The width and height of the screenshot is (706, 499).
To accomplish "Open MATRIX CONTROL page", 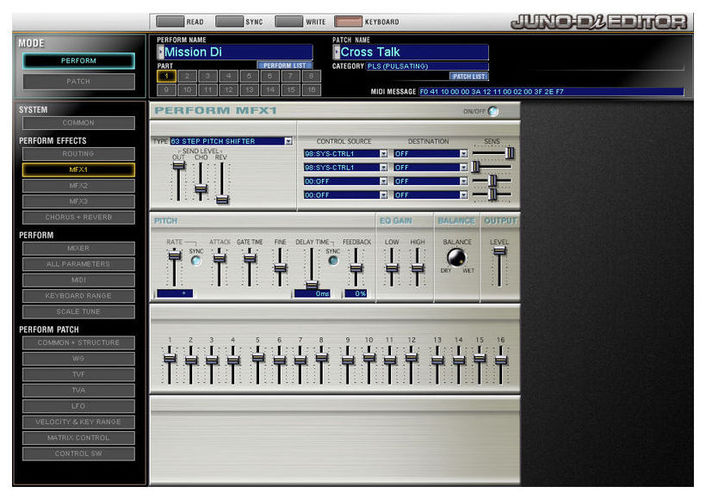I will point(78,437).
